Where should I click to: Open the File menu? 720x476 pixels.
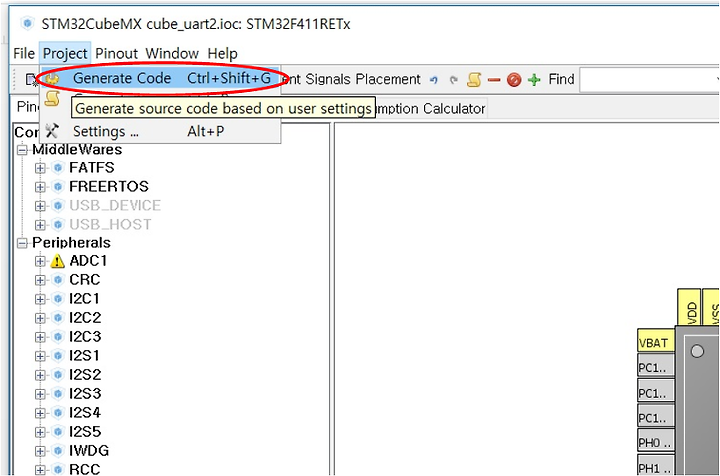coord(24,54)
